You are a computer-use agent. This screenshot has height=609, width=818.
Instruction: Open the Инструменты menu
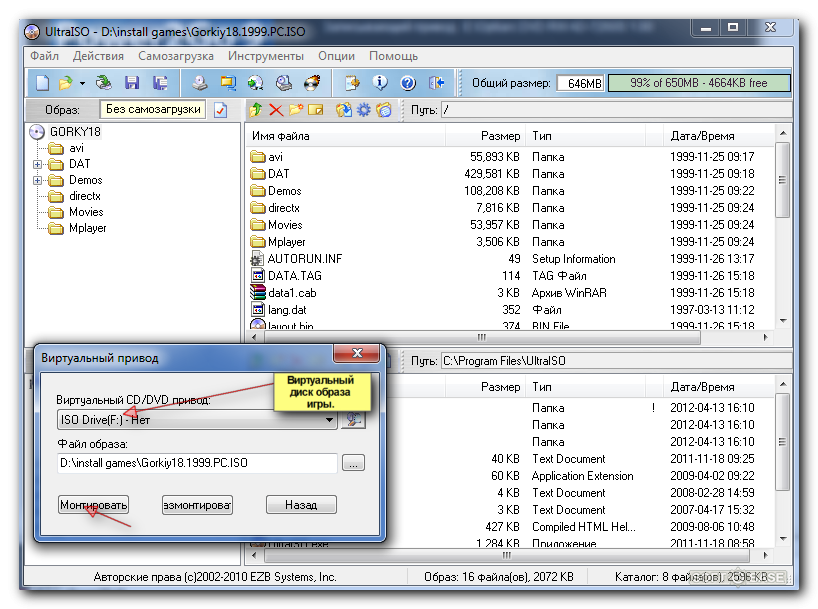[266, 56]
